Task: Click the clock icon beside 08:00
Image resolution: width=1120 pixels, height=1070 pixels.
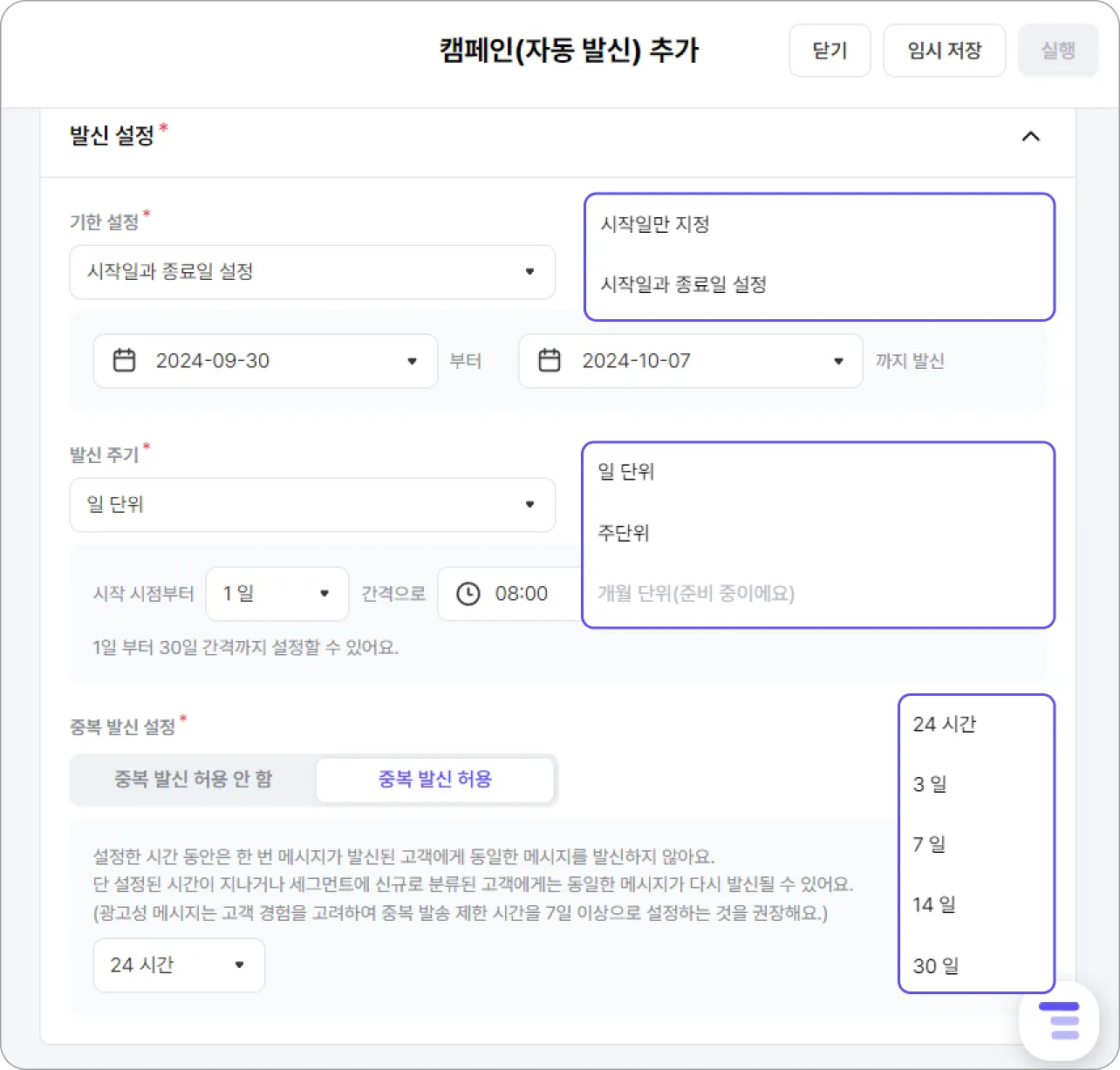Action: pos(468,594)
